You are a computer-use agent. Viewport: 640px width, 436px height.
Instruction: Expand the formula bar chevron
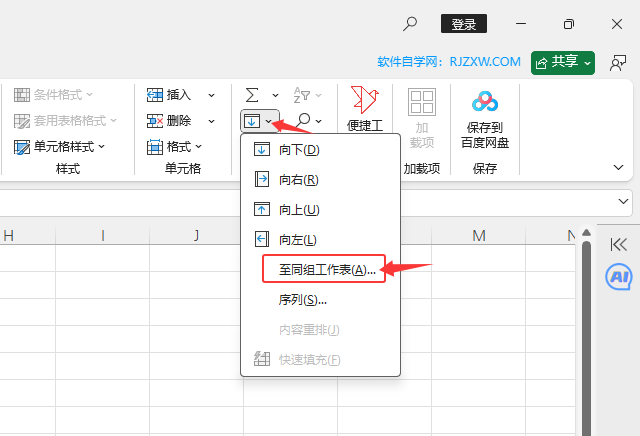(x=623, y=201)
